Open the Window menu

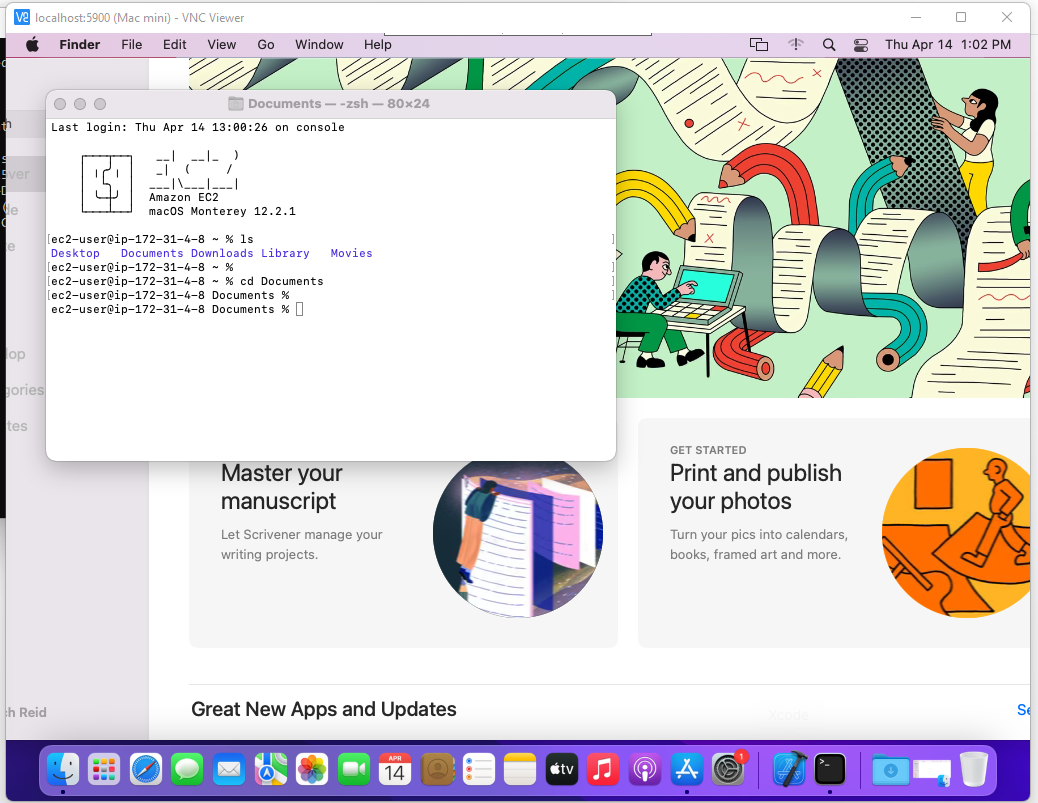point(319,45)
